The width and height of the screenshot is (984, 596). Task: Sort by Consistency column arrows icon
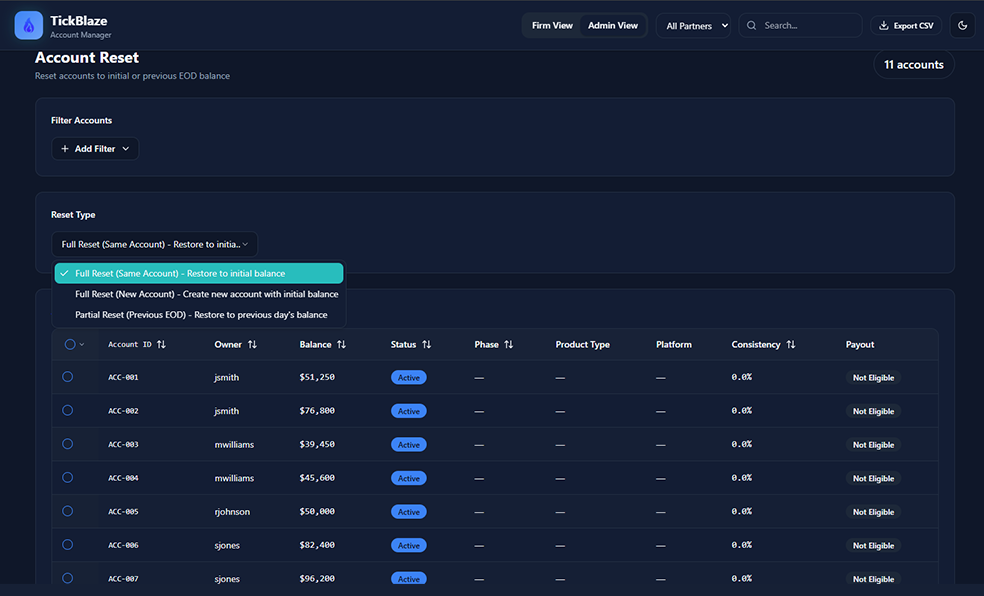pos(791,345)
